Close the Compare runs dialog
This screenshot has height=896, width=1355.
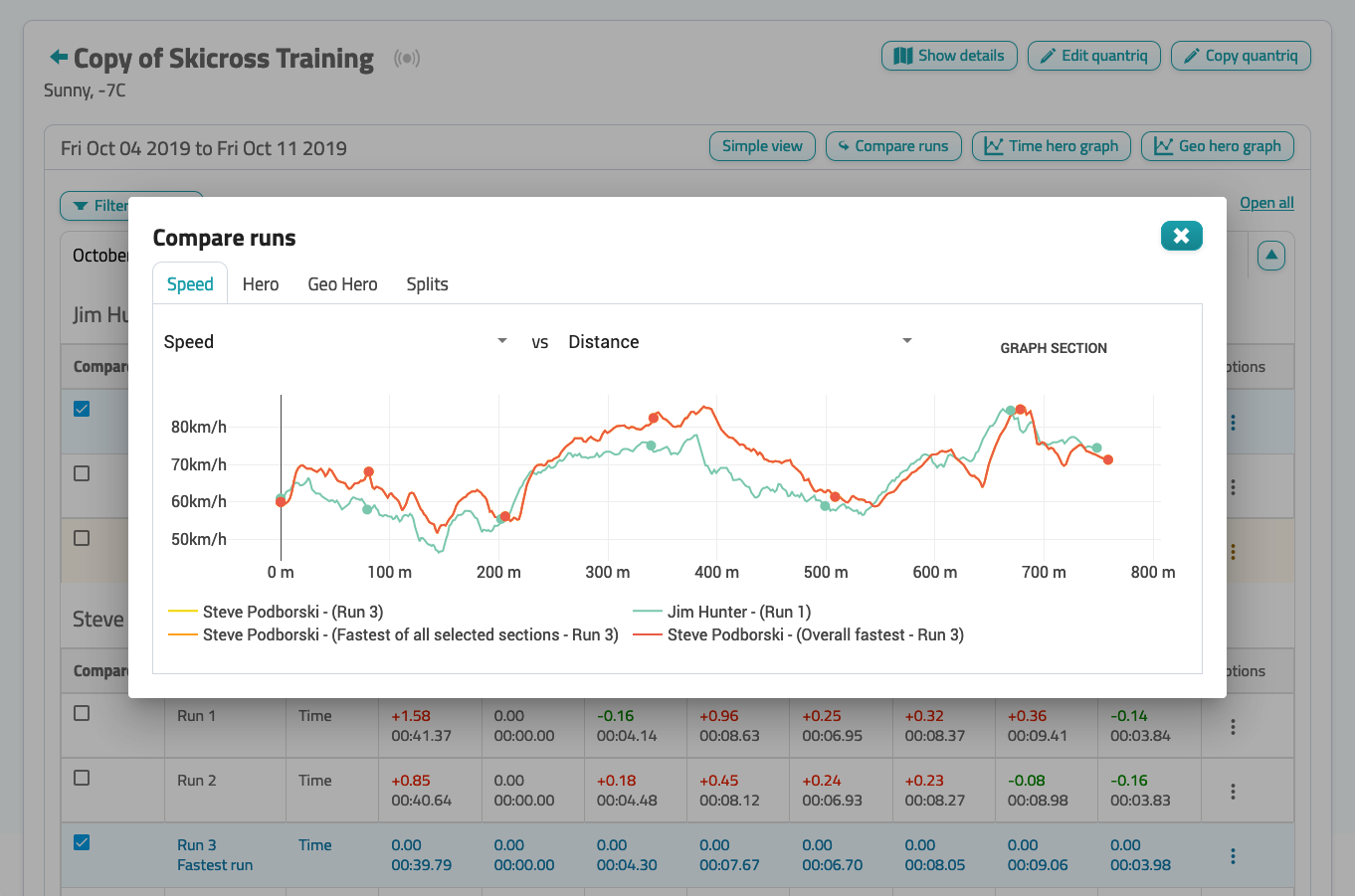tap(1181, 236)
